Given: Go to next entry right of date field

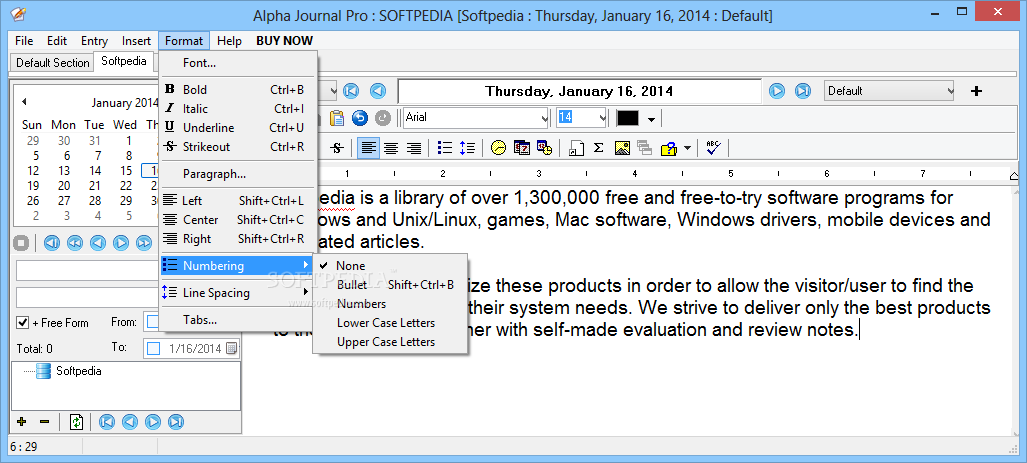Looking at the screenshot, I should pos(777,91).
